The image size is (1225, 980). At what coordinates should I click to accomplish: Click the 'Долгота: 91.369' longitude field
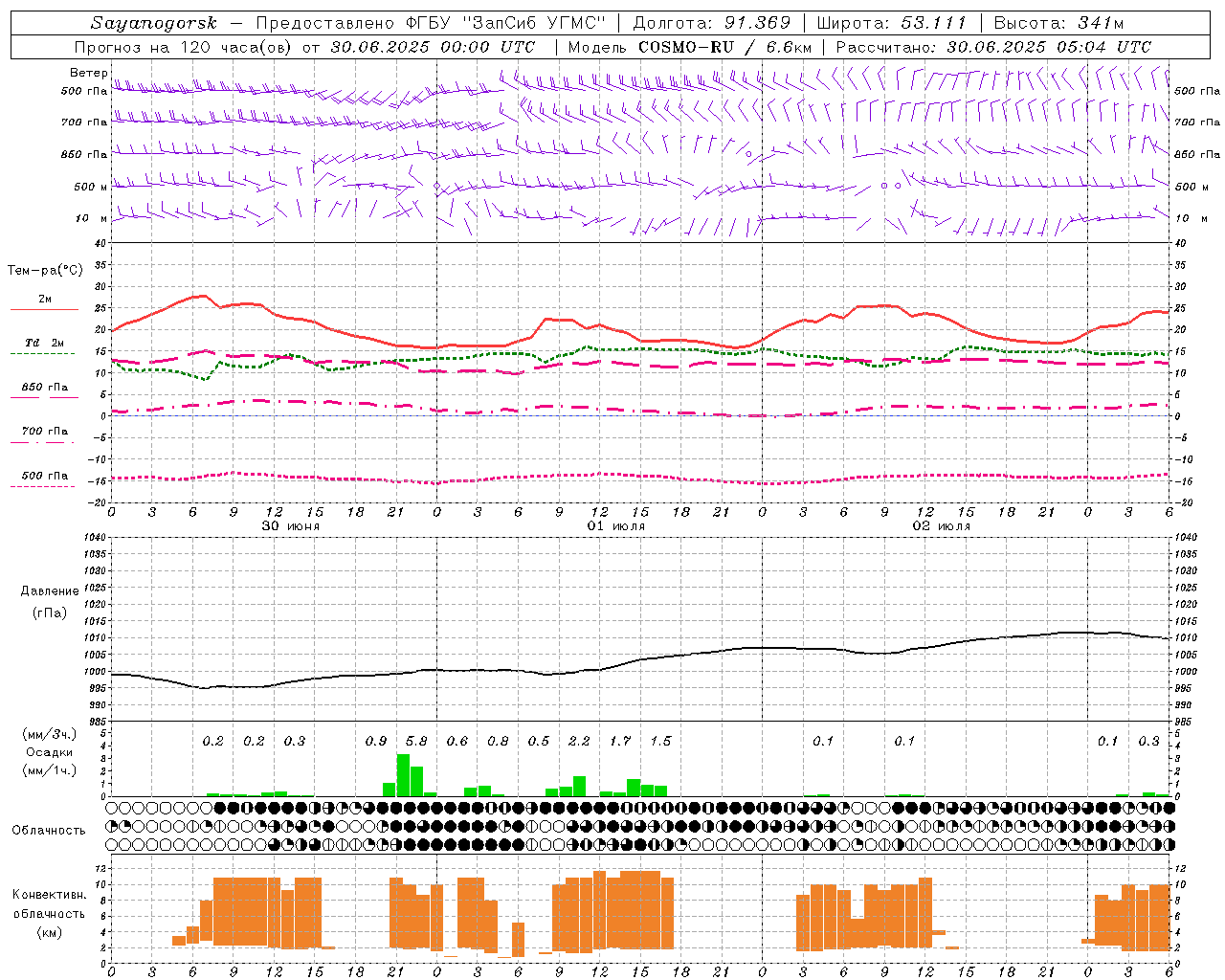tap(712, 23)
